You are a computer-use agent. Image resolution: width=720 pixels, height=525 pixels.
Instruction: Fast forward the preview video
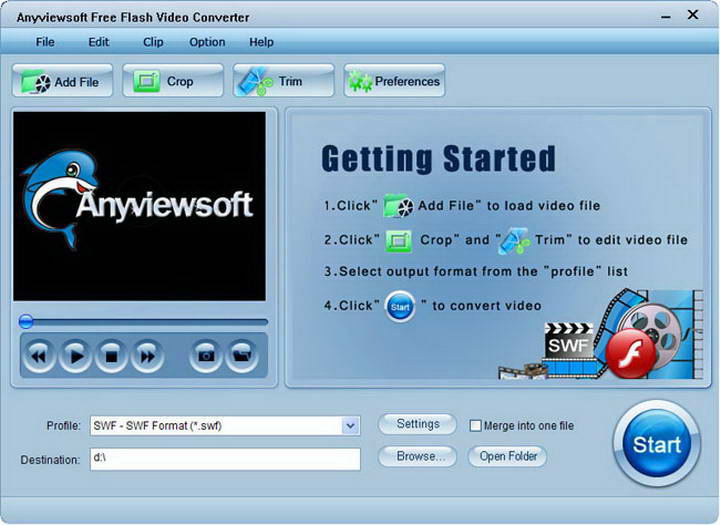147,356
